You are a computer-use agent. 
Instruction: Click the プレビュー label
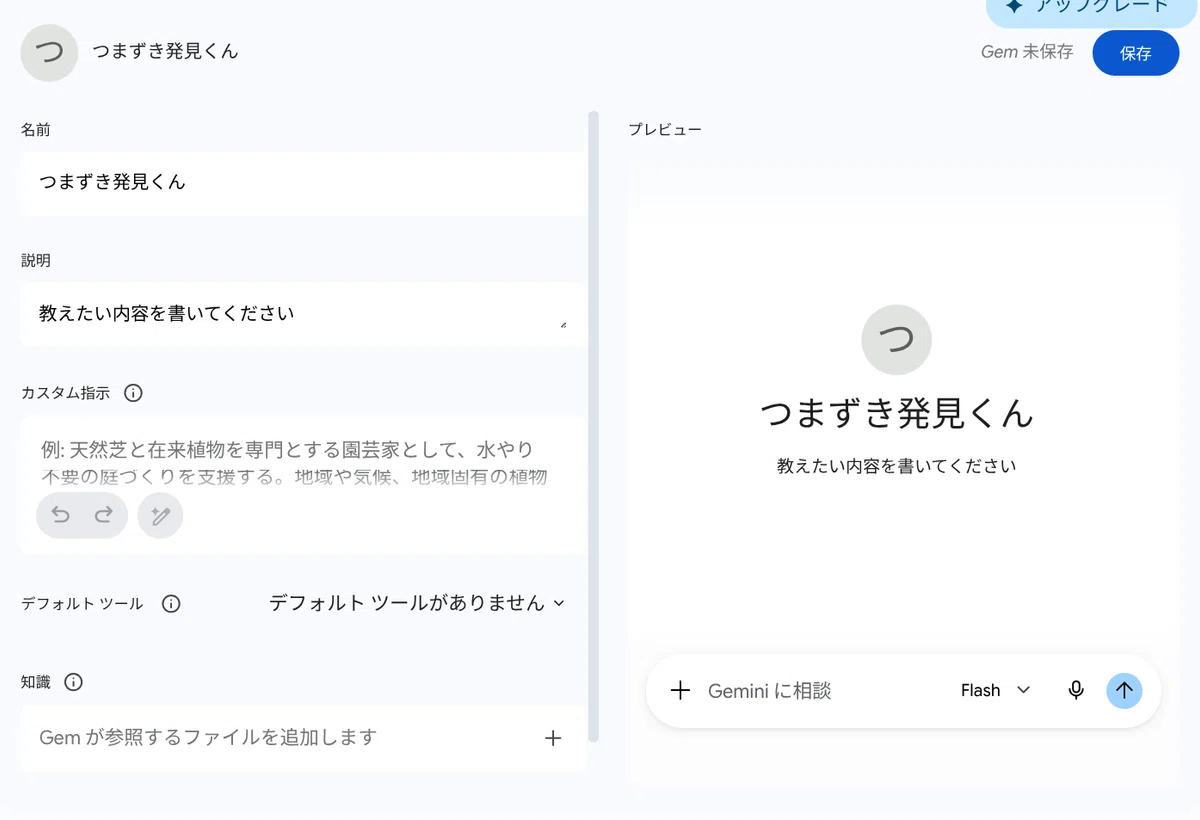pyautogui.click(x=665, y=130)
